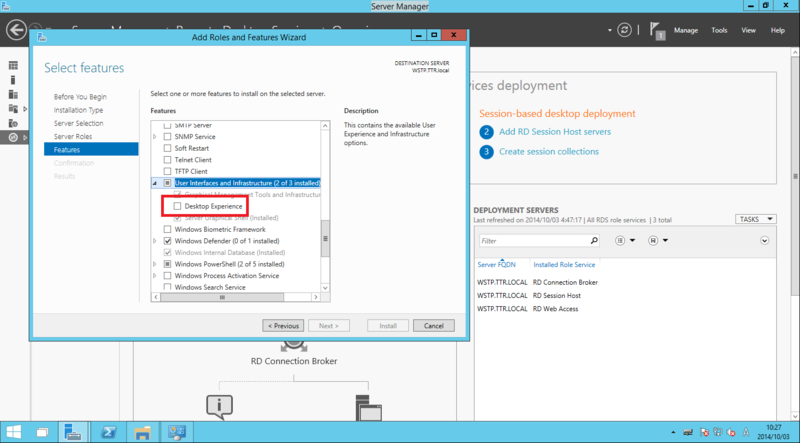Image resolution: width=800 pixels, height=443 pixels.
Task: Open the View menu
Action: 748,30
